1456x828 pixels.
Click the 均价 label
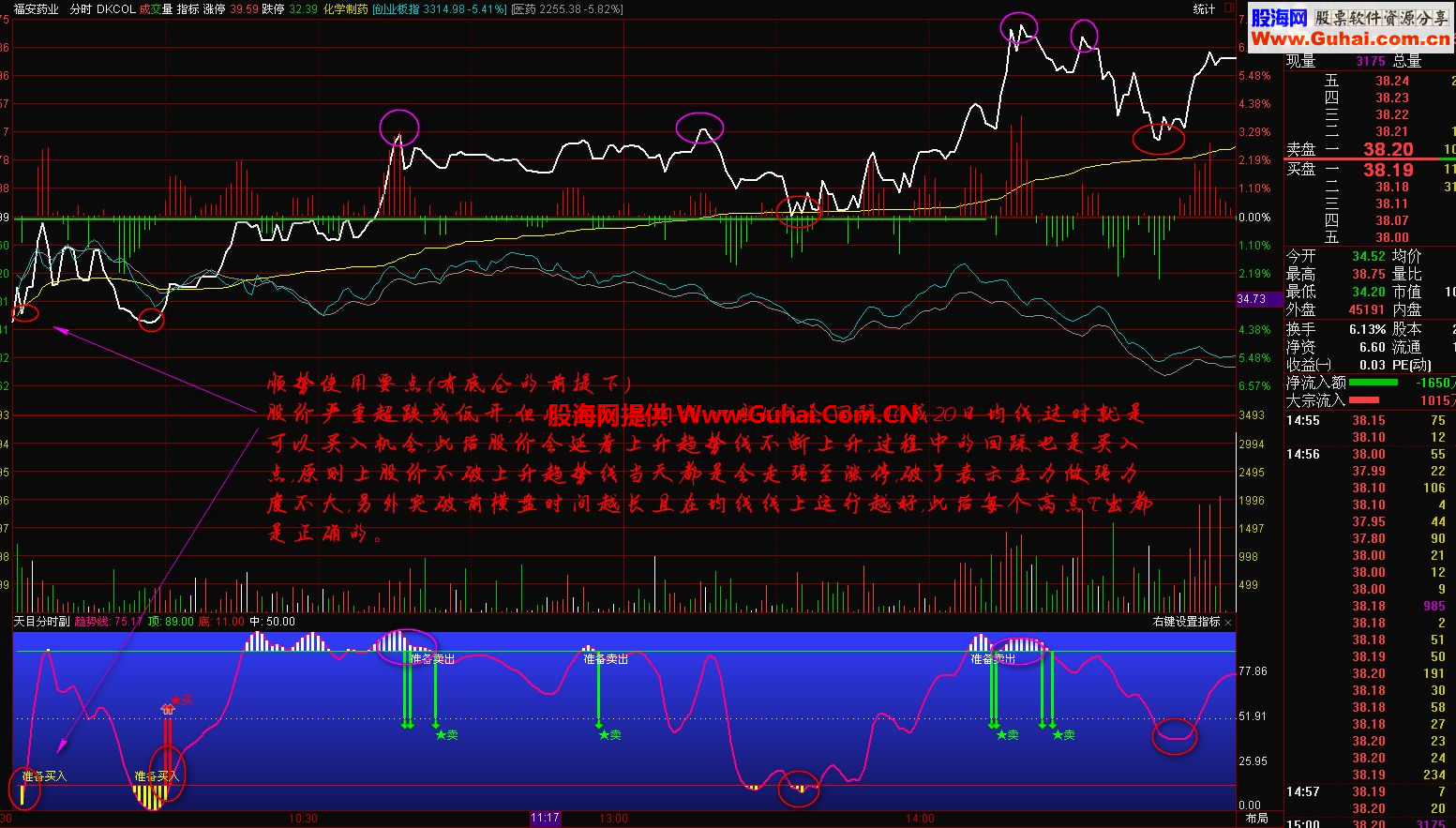coord(1407,257)
